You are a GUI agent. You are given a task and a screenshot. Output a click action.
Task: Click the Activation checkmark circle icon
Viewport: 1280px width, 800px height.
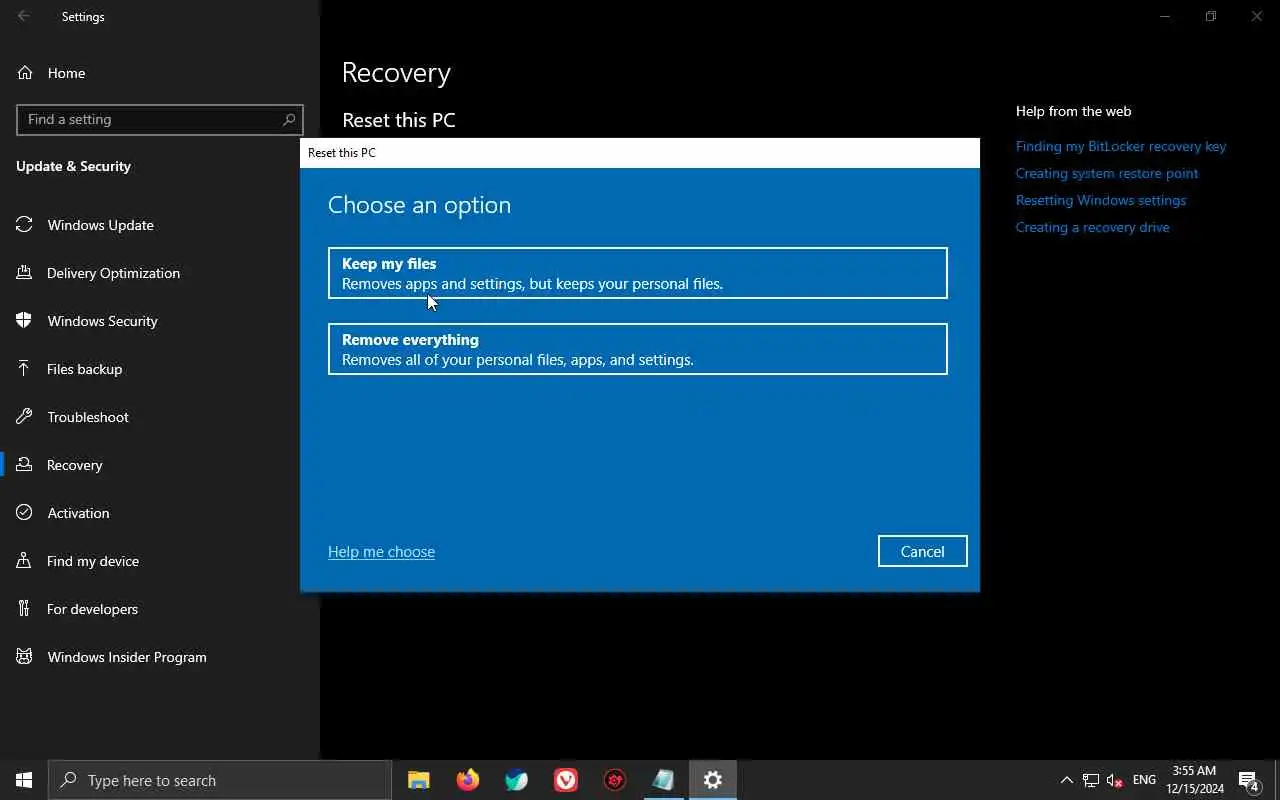pyautogui.click(x=24, y=513)
